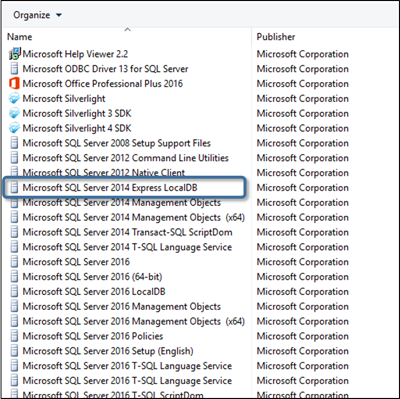Select Microsoft SQL Server 2016 (64-bit) name
Image resolution: width=400 pixels, height=399 pixels.
92,277
